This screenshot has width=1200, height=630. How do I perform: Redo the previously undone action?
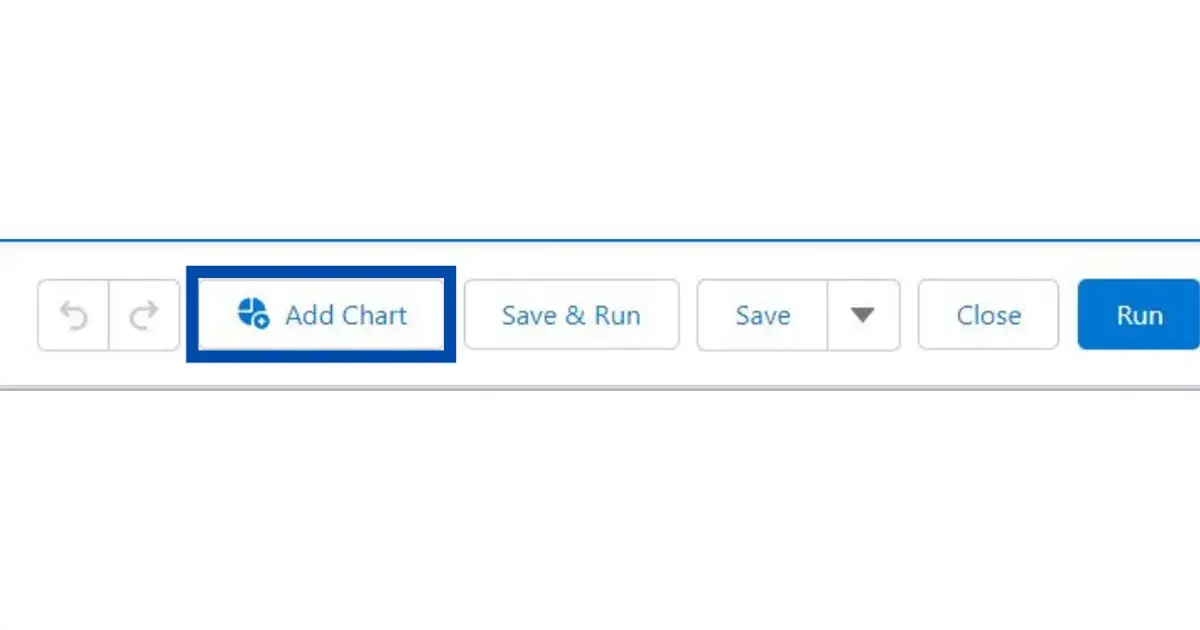point(143,315)
